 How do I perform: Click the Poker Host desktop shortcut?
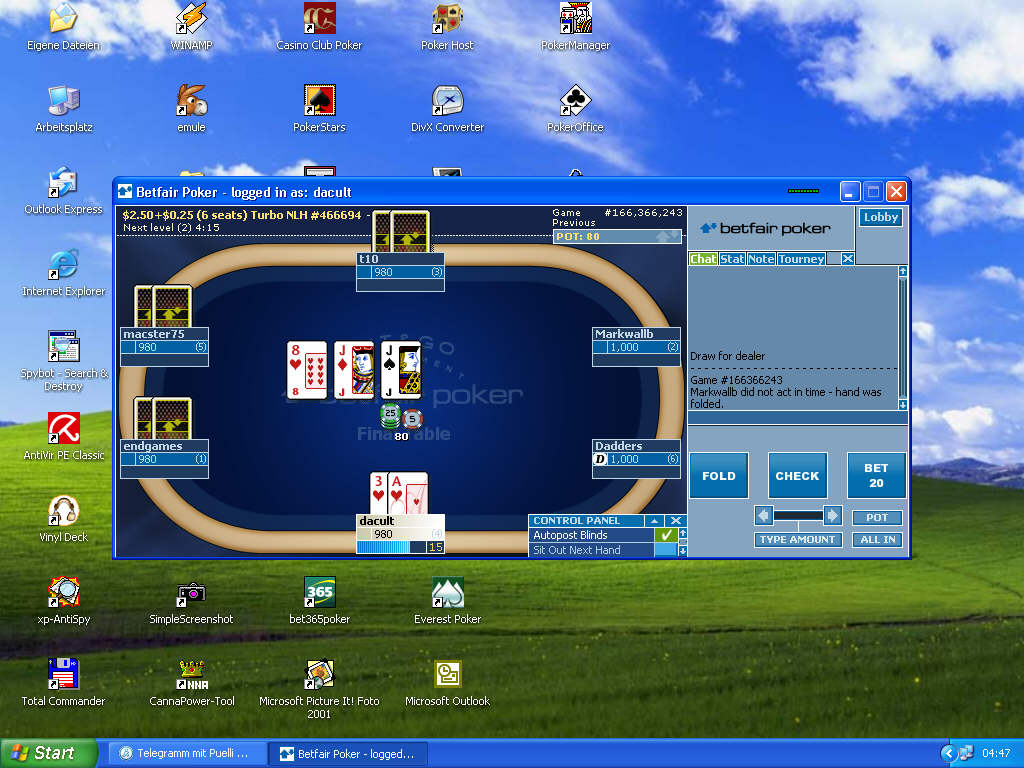[x=447, y=18]
